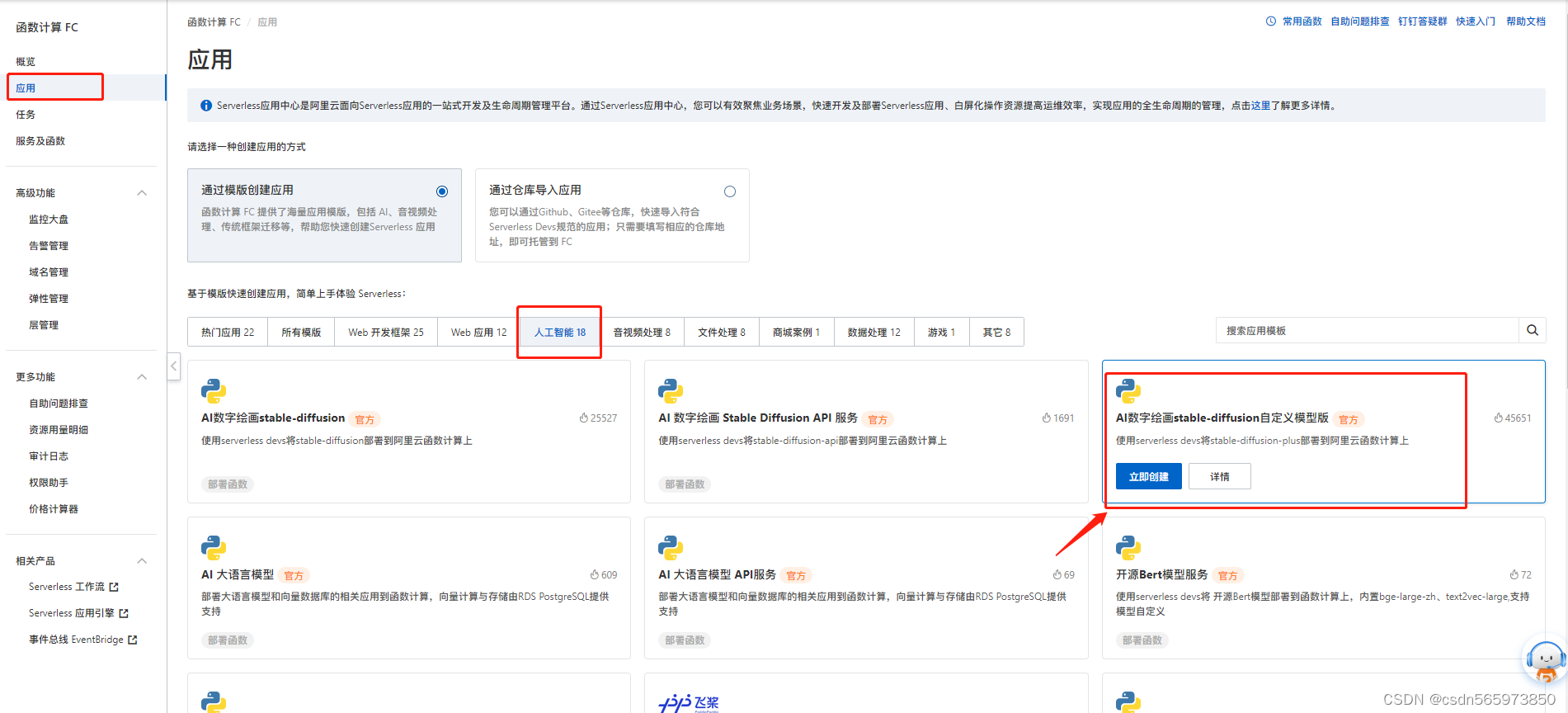Select 通过仓库导入应用 radio button
This screenshot has height=713, width=1568.
730,191
